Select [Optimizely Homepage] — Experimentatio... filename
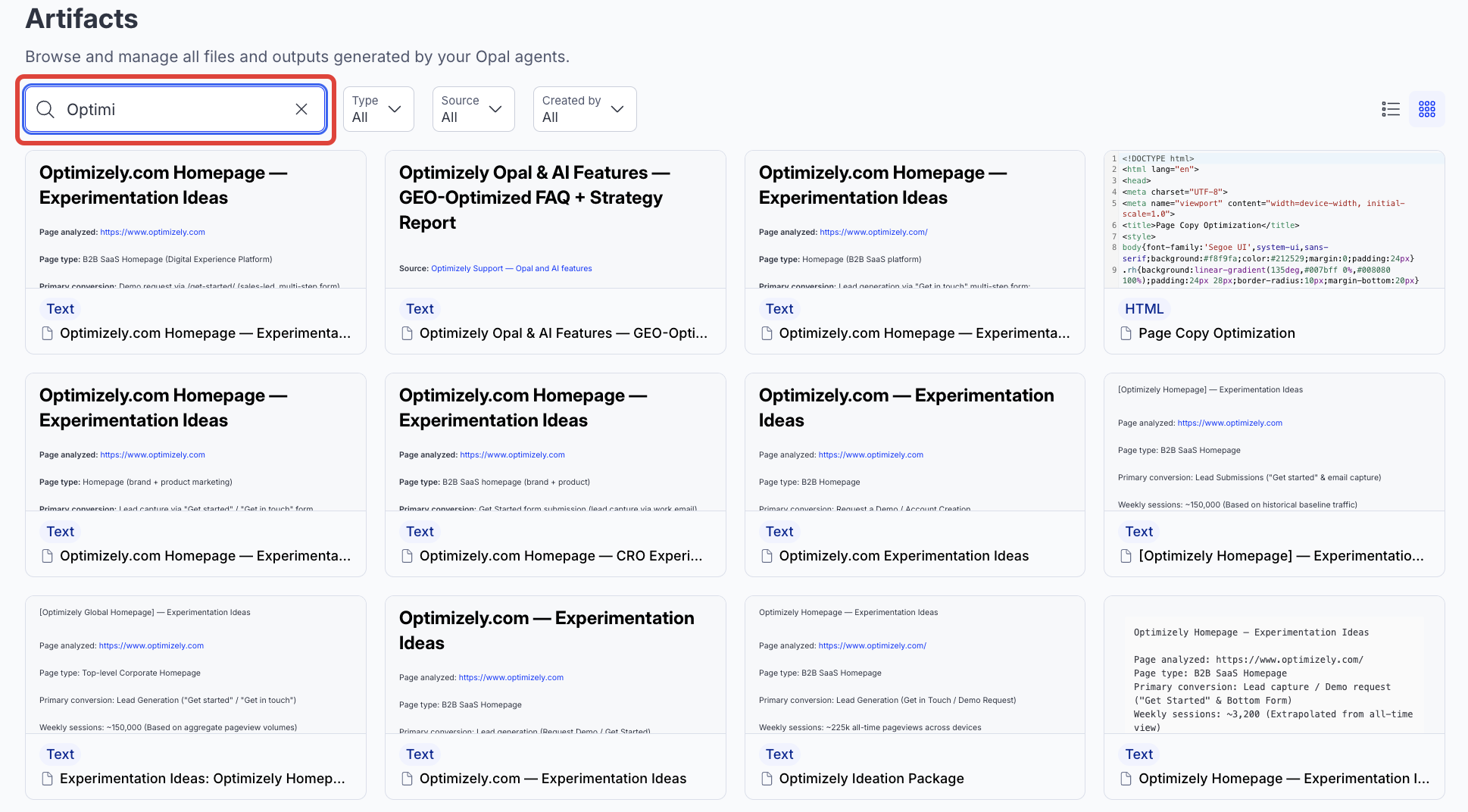 pos(1281,556)
